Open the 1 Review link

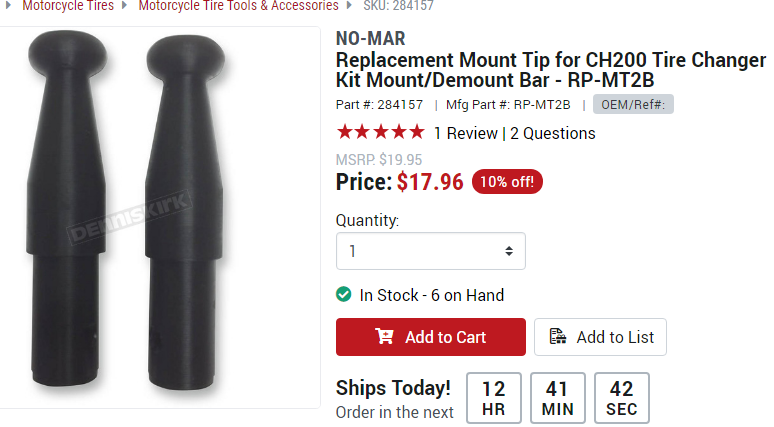click(x=465, y=133)
